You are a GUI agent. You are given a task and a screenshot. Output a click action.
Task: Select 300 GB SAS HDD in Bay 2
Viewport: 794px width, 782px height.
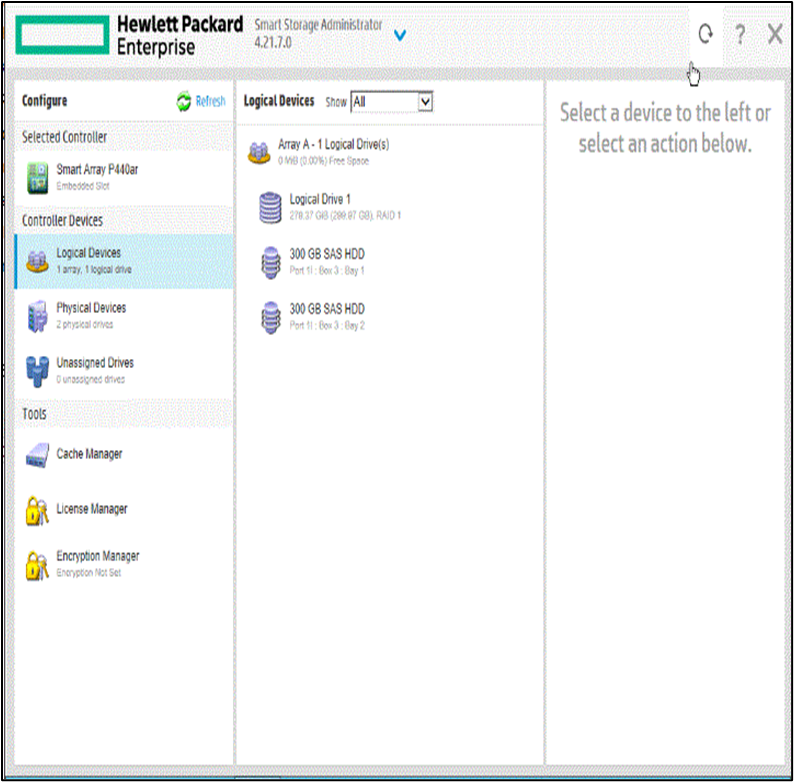(x=390, y=317)
